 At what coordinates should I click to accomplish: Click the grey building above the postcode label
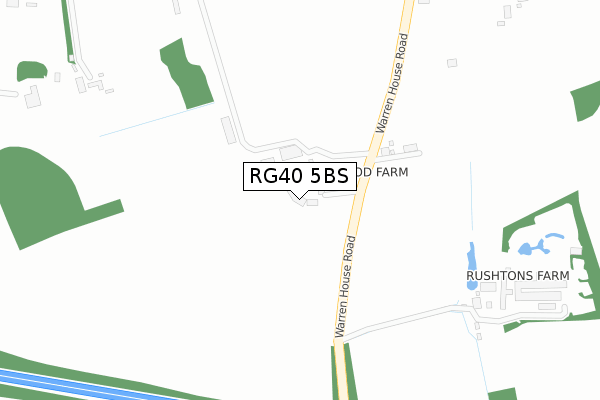(291, 152)
